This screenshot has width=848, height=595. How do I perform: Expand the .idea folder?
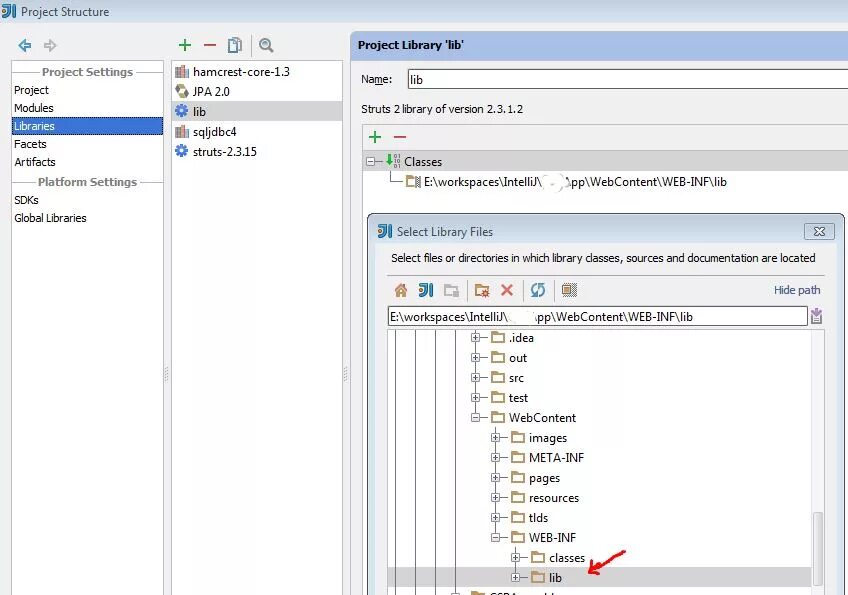click(x=475, y=338)
